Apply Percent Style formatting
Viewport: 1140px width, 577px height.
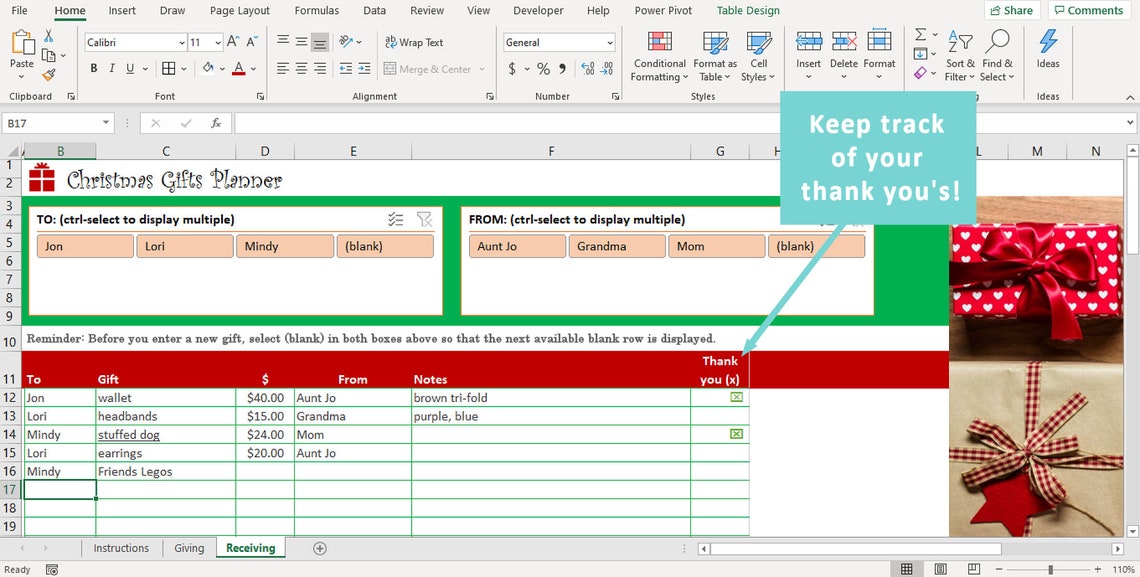pos(543,68)
